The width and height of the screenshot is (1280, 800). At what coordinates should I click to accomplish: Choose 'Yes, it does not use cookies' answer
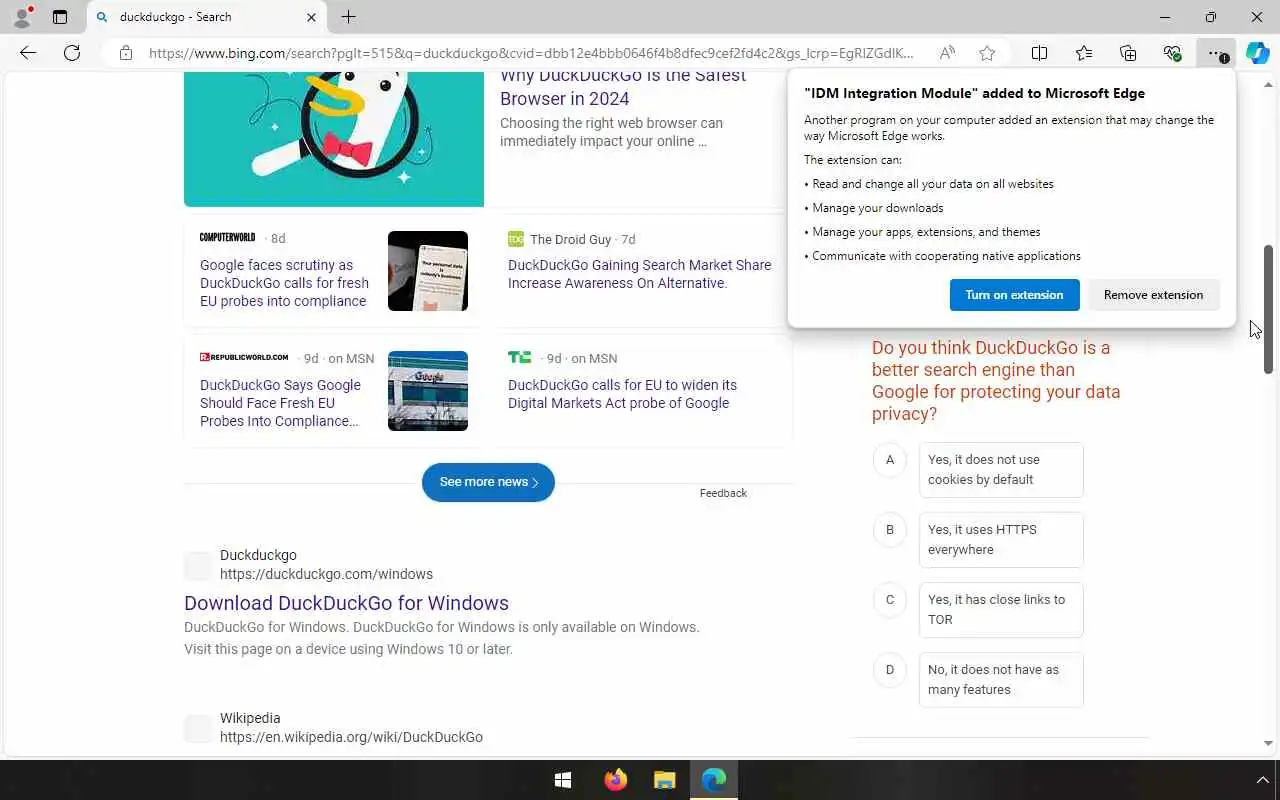pyautogui.click(x=1001, y=470)
